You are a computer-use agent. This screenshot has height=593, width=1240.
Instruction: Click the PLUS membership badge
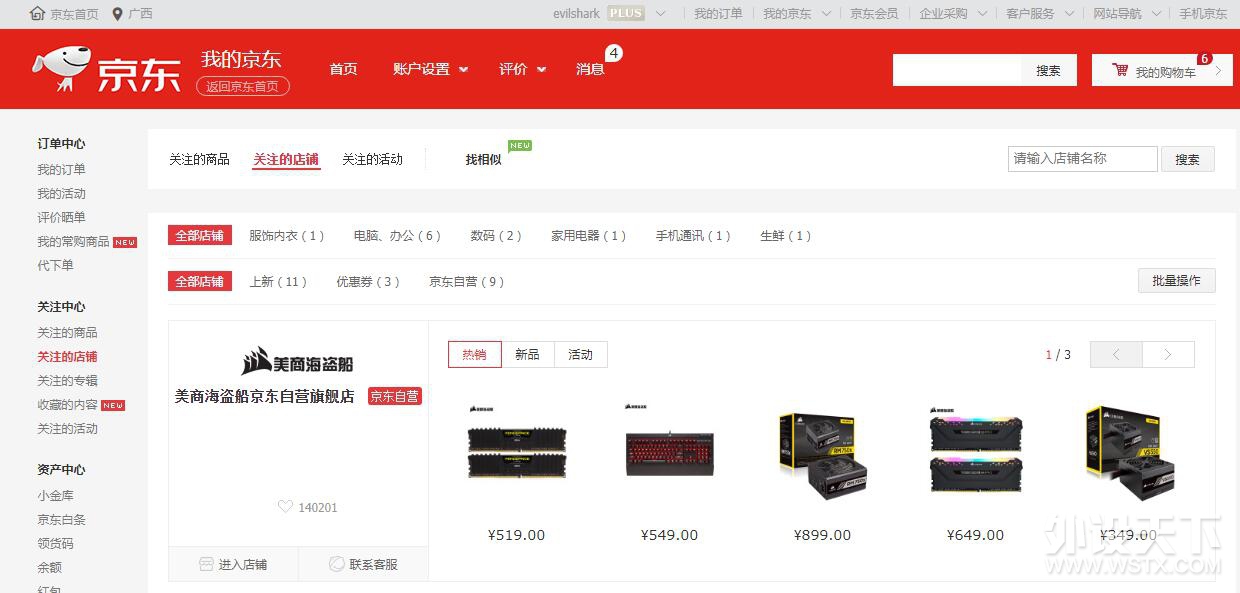point(626,13)
